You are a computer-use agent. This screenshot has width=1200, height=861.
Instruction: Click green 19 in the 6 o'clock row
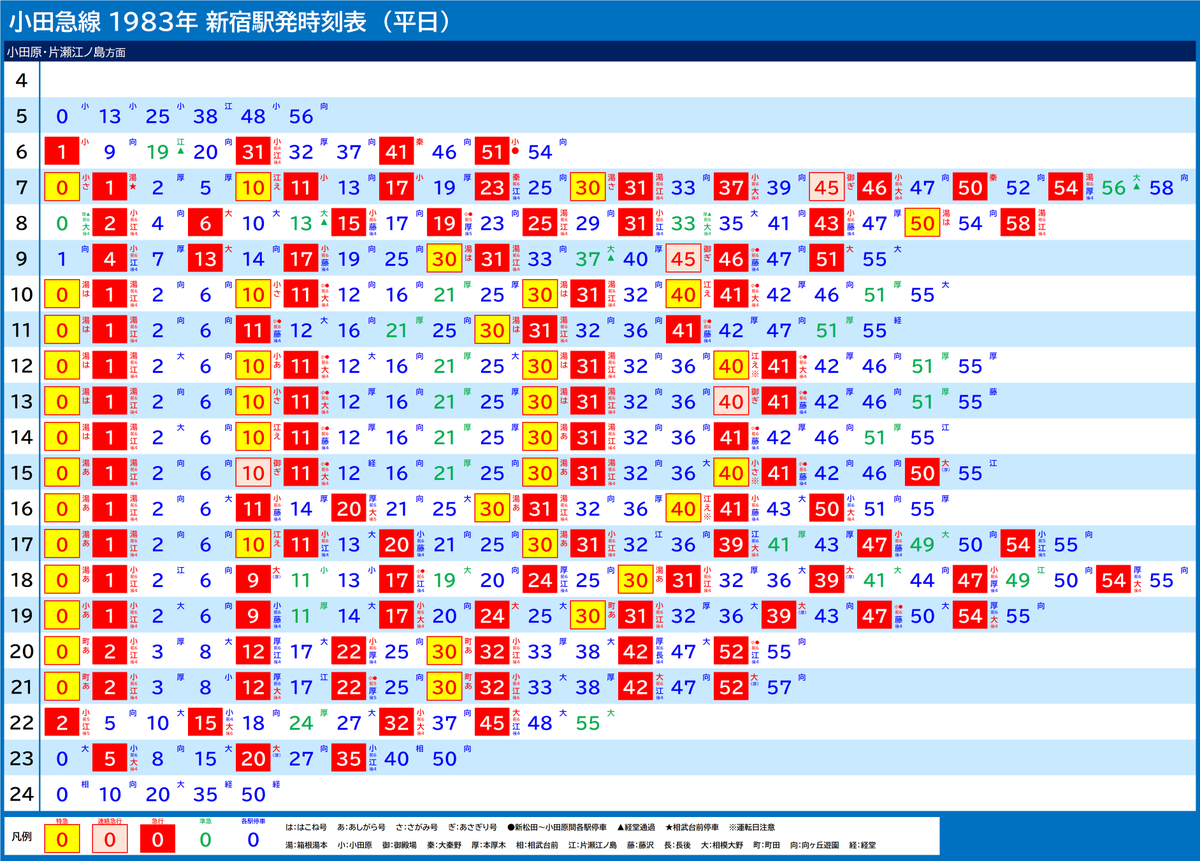(157, 152)
